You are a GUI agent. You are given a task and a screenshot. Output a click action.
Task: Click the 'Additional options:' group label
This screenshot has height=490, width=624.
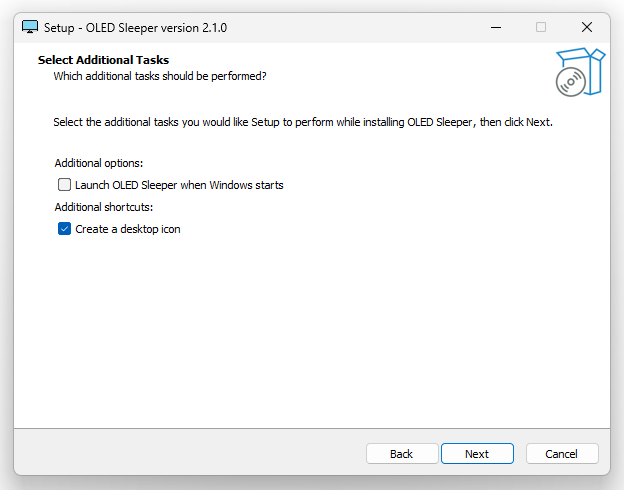click(99, 163)
